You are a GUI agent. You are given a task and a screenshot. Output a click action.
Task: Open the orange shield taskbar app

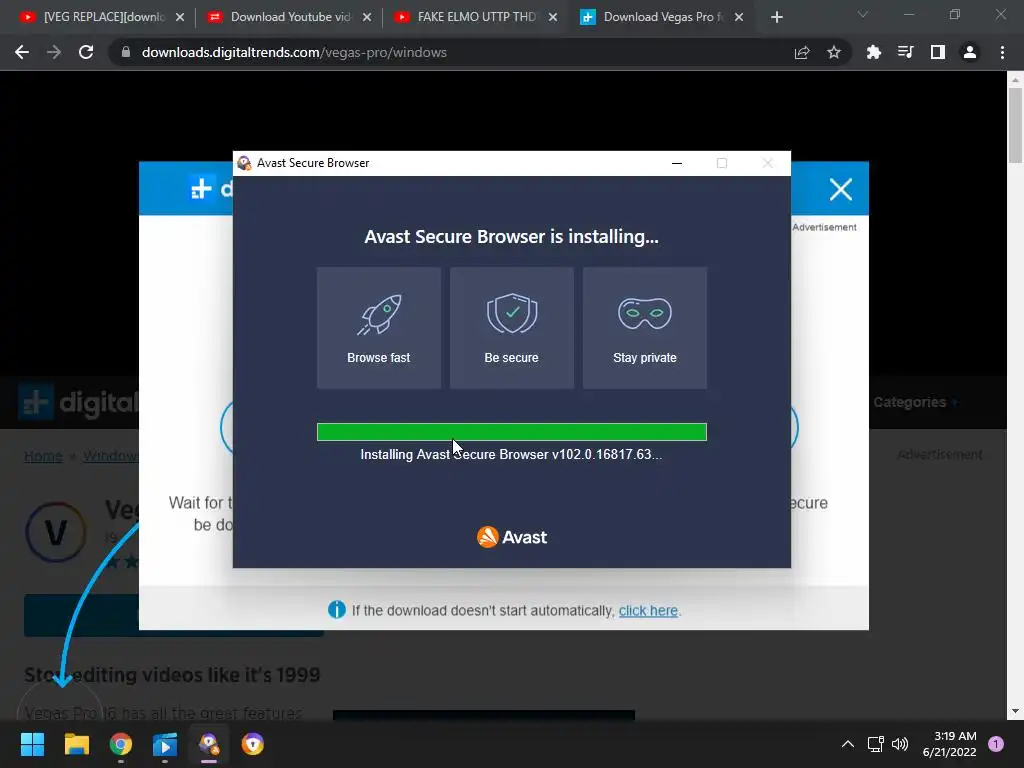click(253, 744)
